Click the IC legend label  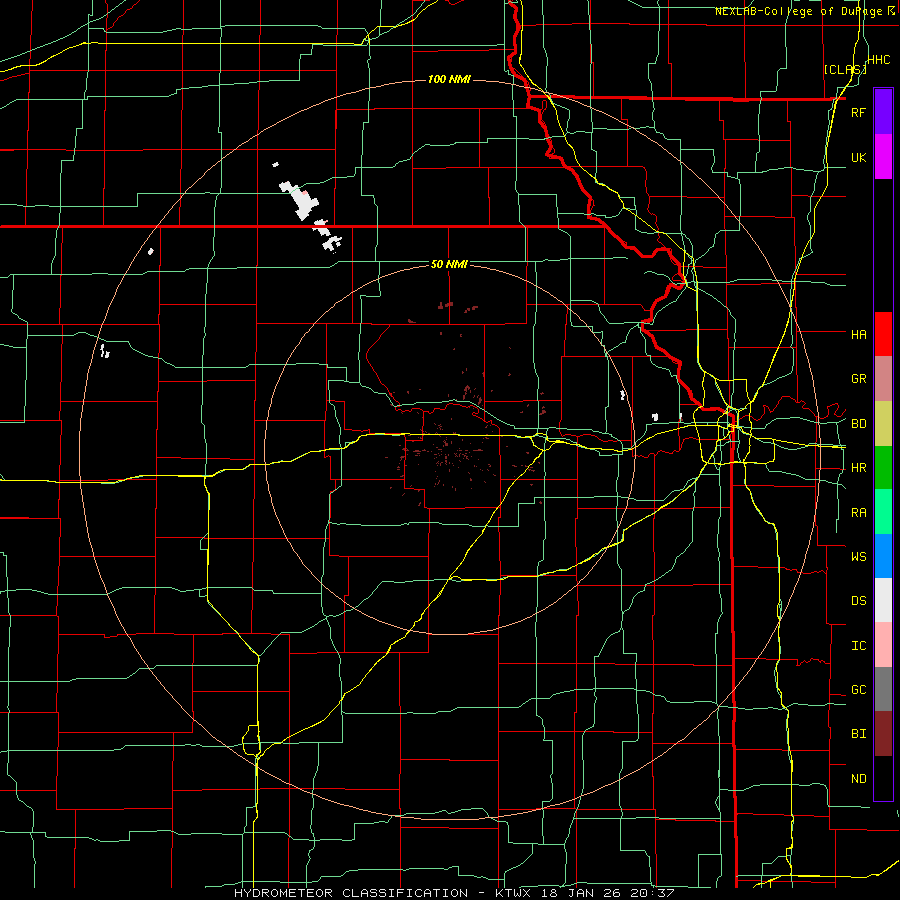[858, 646]
